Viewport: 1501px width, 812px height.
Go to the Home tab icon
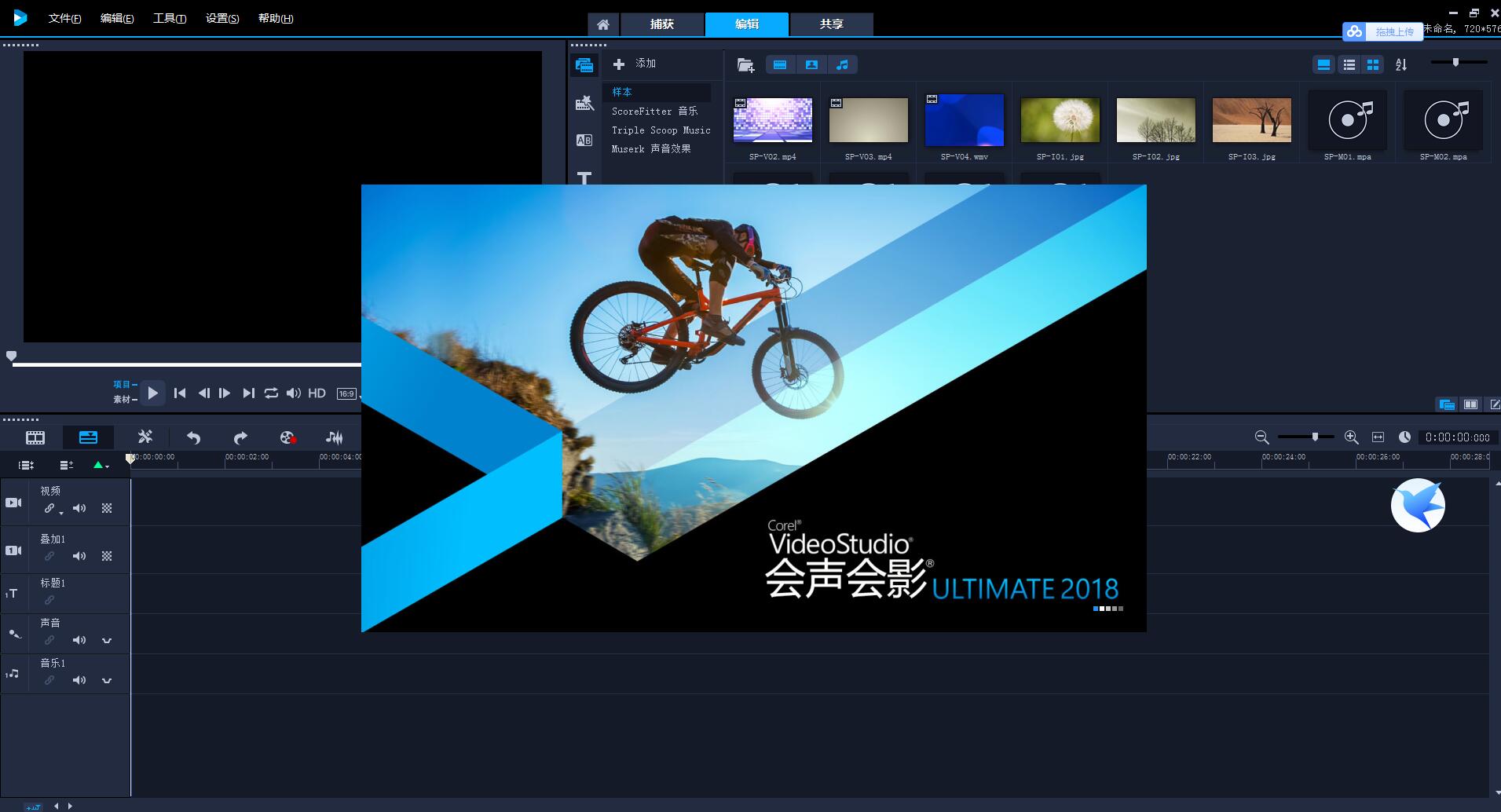coord(602,24)
